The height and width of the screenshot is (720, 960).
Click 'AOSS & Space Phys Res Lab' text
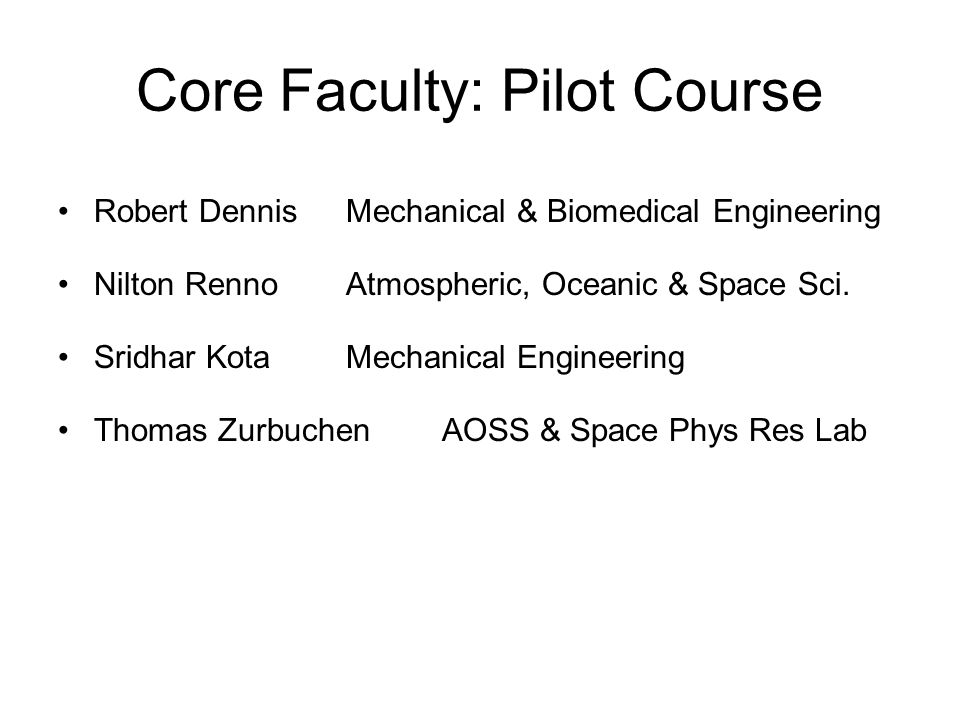click(x=654, y=432)
